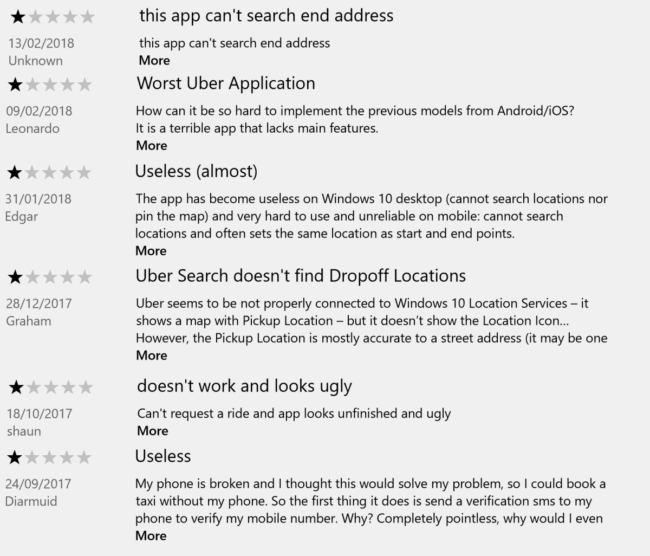Click the review date 28/12/2017
650x556 pixels.
39,303
